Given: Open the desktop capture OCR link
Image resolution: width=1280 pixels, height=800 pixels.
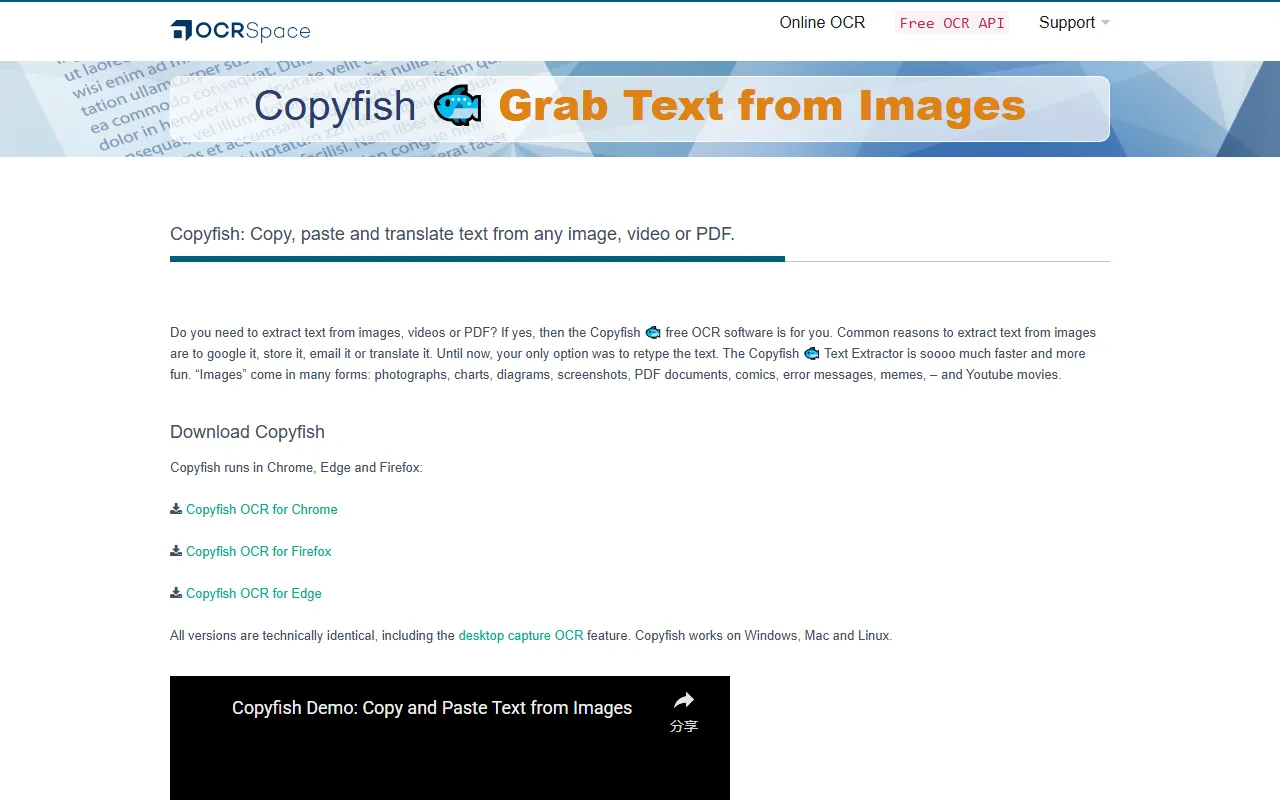Looking at the screenshot, I should pyautogui.click(x=520, y=635).
